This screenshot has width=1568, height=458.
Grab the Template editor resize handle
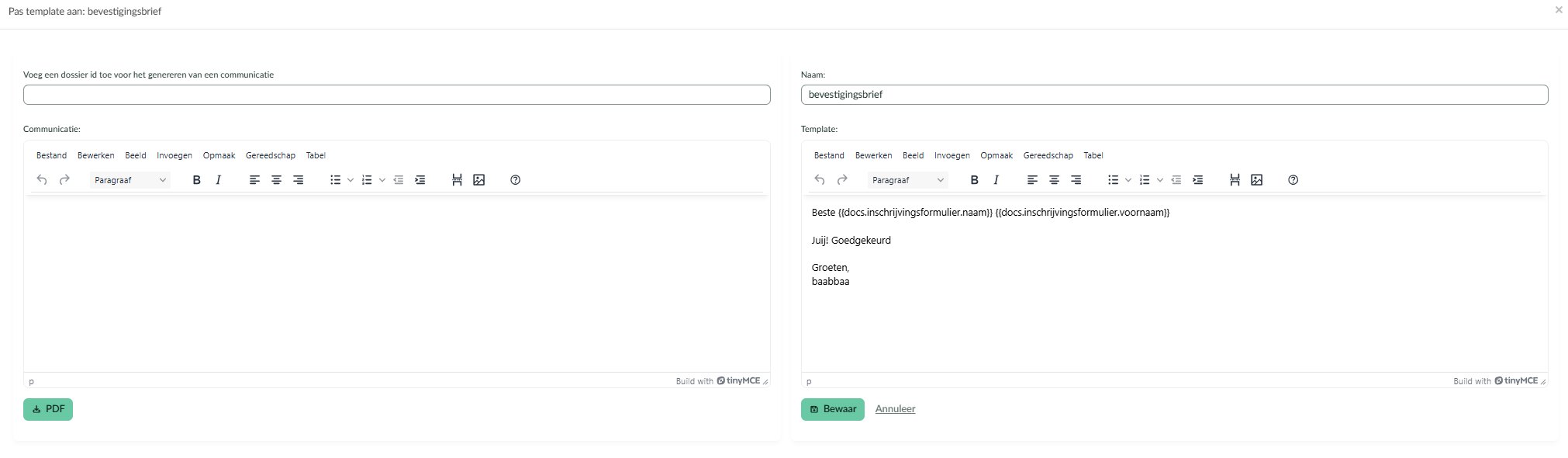point(1543,381)
